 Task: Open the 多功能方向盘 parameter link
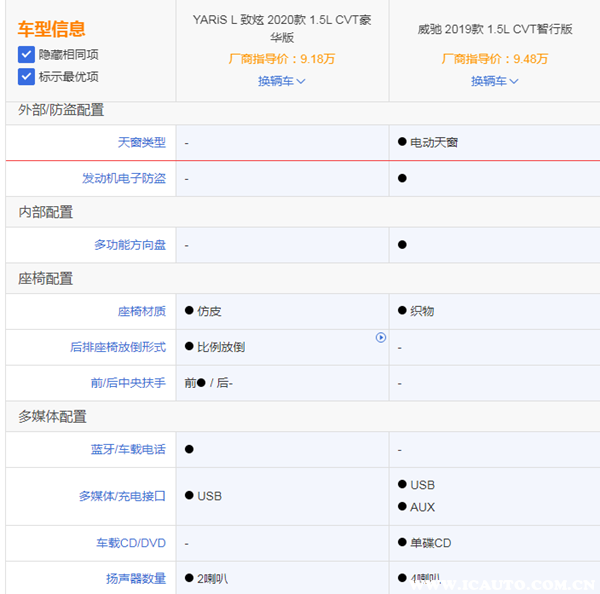(130, 244)
